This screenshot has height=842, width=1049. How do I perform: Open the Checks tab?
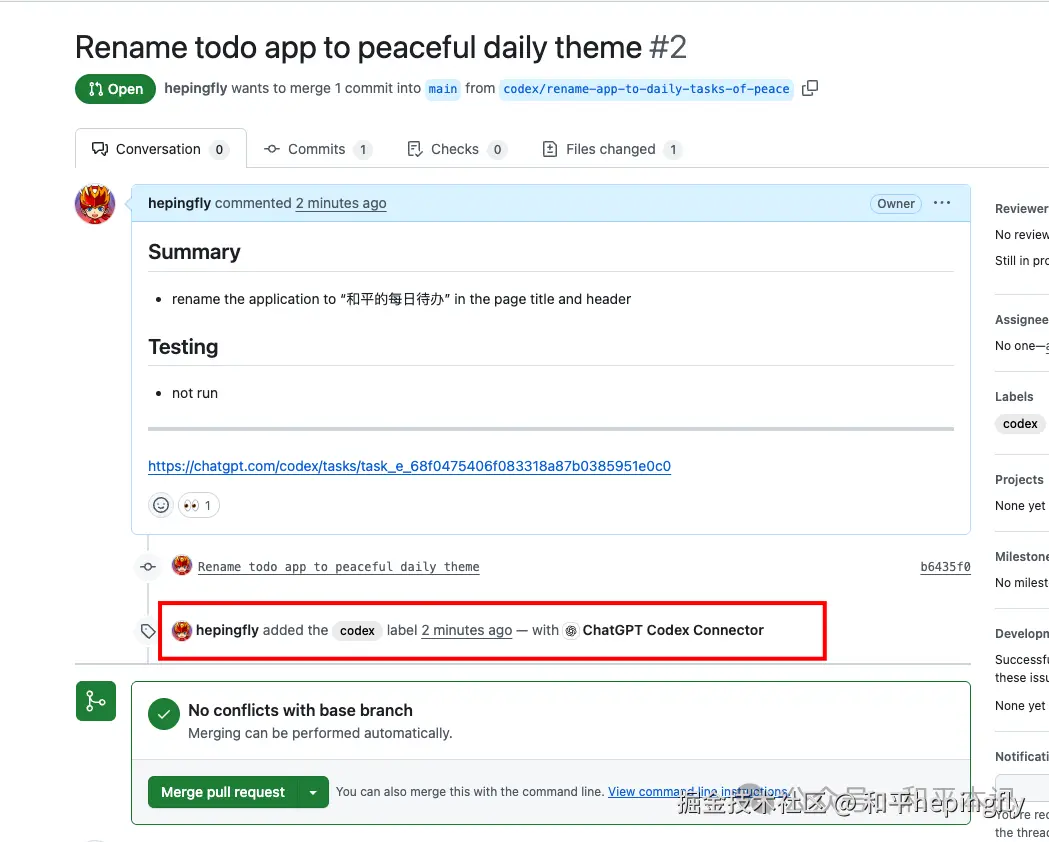(x=456, y=149)
